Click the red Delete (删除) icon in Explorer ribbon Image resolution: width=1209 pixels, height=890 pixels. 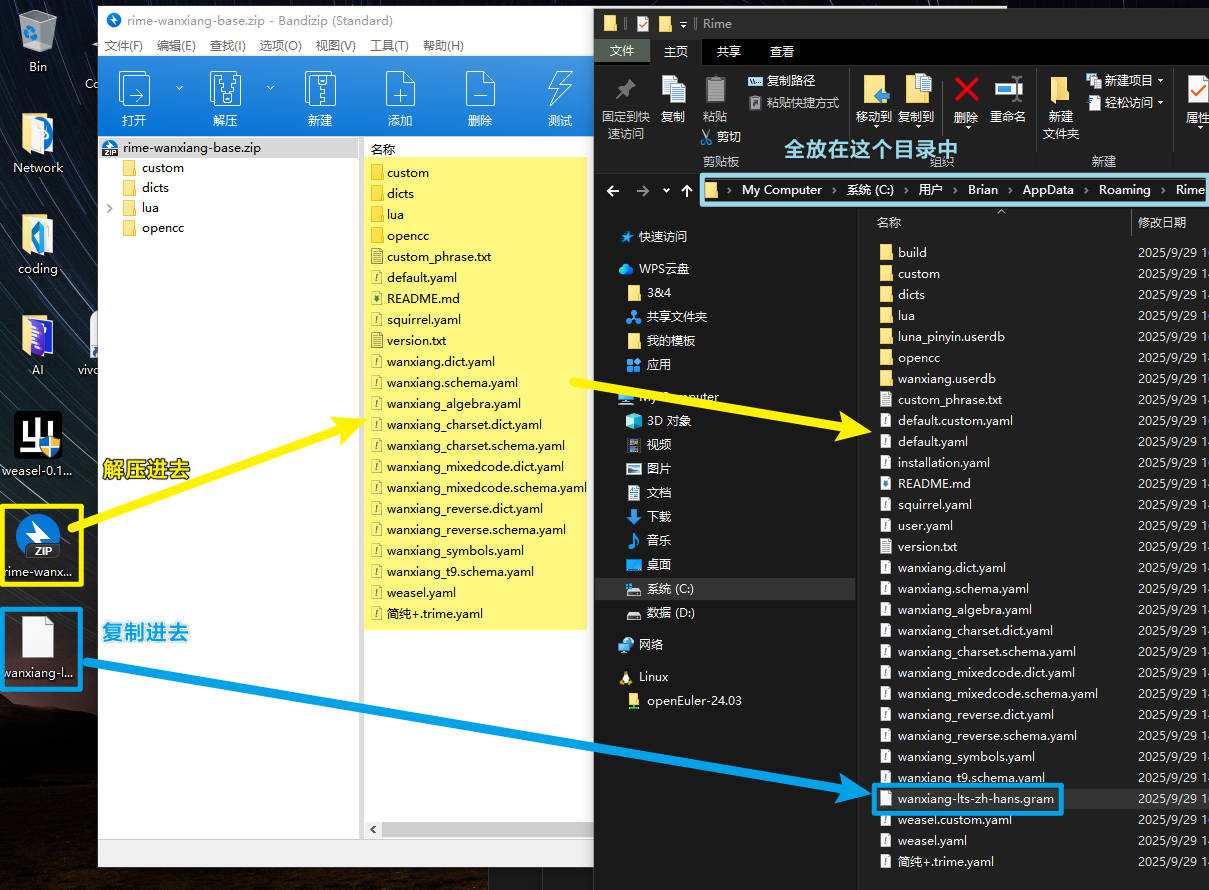click(966, 91)
